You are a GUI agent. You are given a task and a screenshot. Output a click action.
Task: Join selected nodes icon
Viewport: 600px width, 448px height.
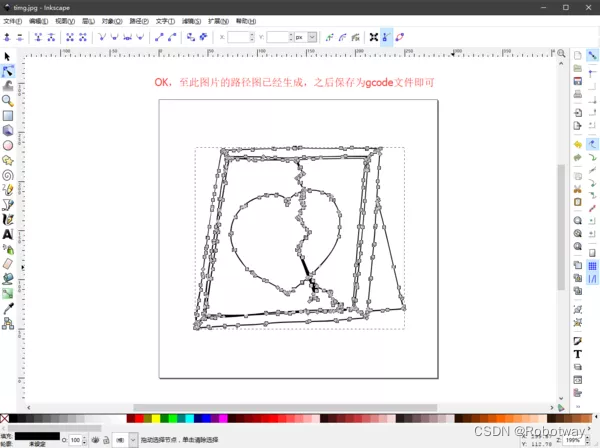(38, 37)
